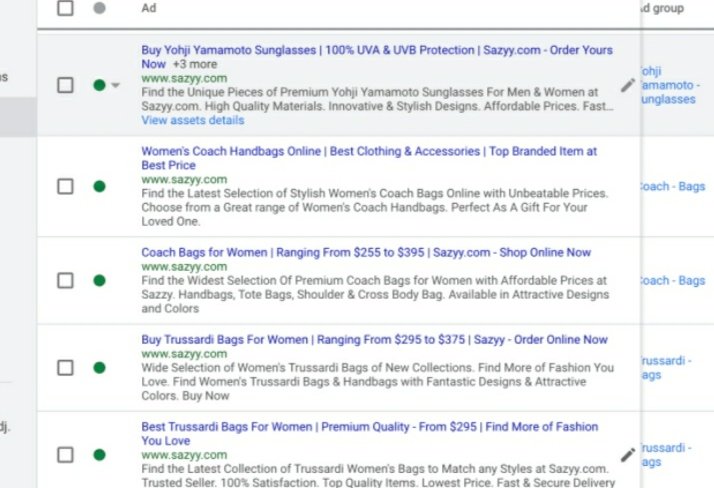Open Buy Trussardi Bags For Women headline
The image size is (714, 488).
[x=374, y=340]
